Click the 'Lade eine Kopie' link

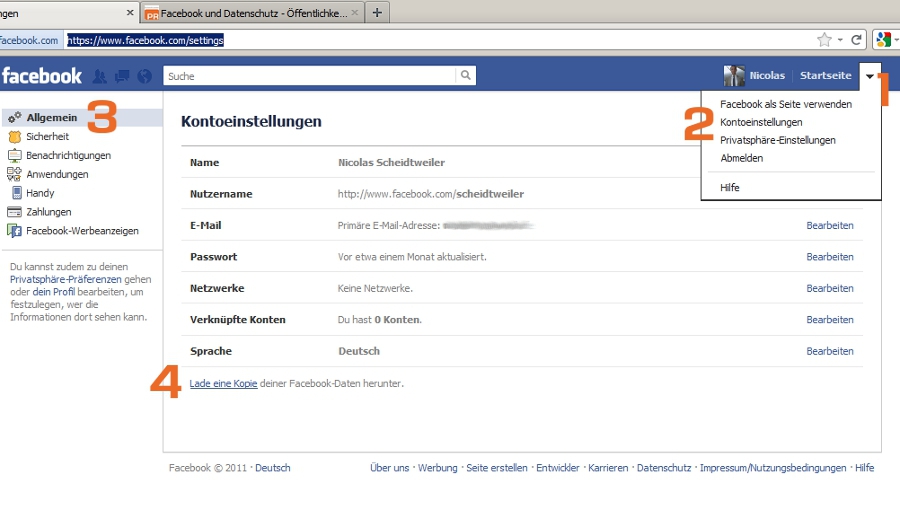[223, 383]
